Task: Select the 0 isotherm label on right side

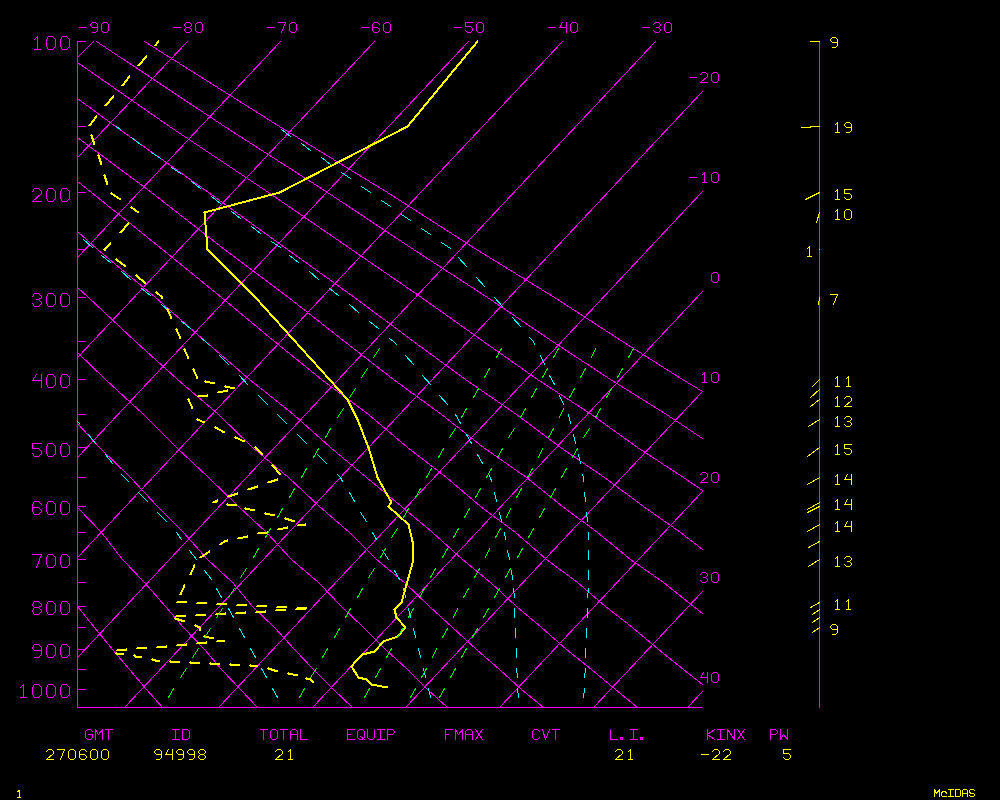Action: point(714,278)
